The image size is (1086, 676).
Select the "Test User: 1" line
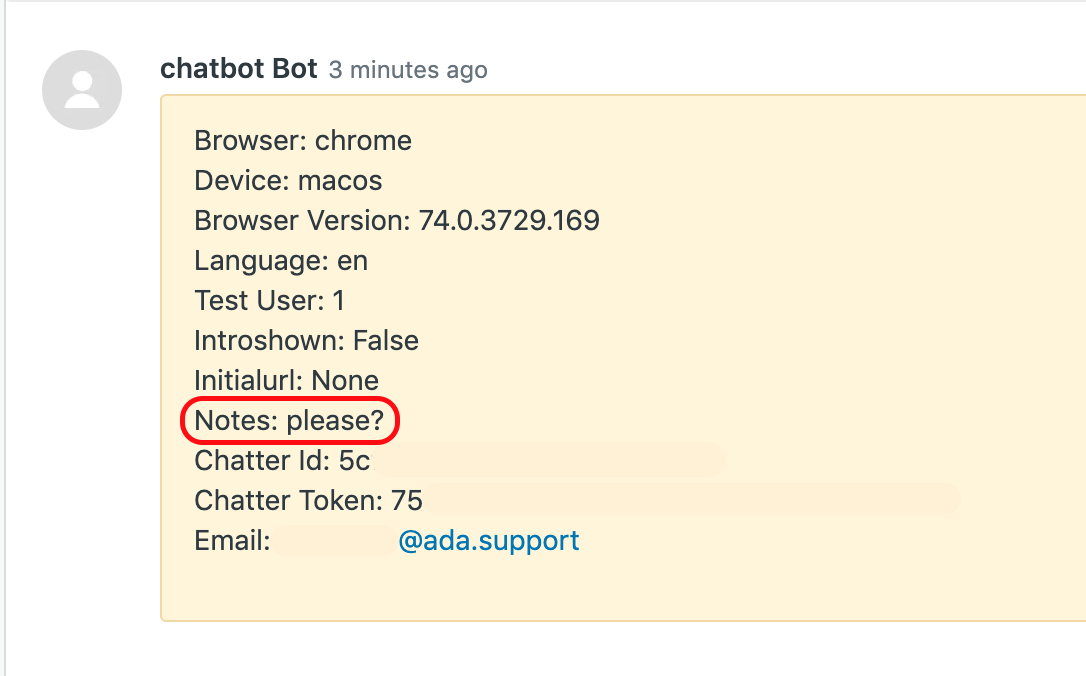(269, 301)
